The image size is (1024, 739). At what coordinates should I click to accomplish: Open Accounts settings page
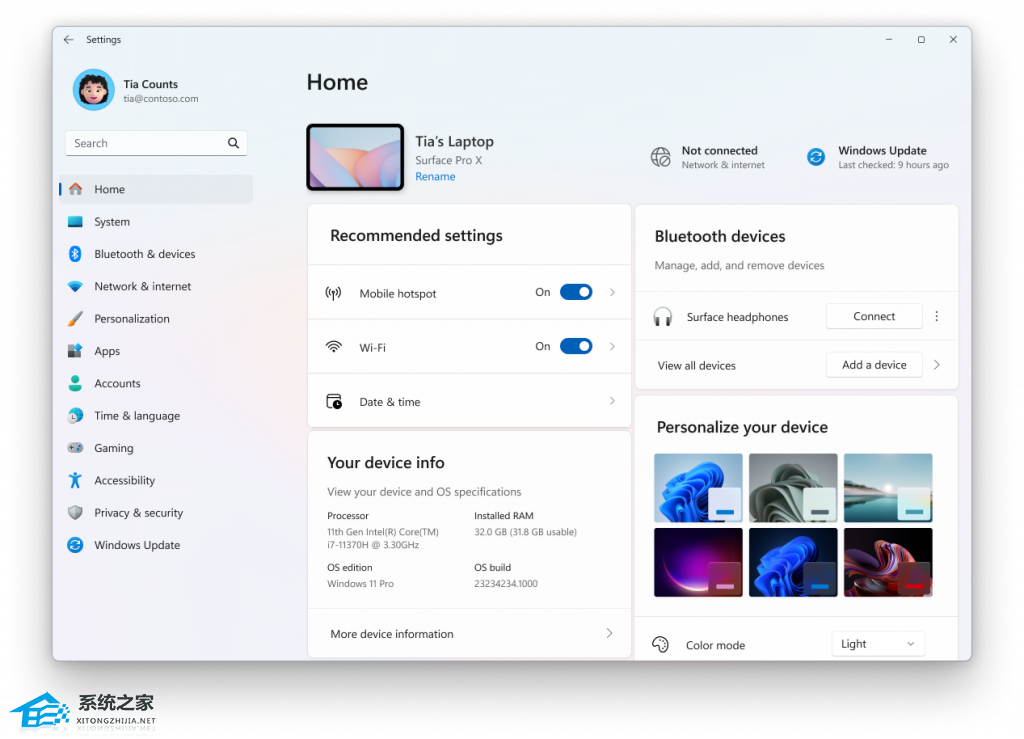(x=156, y=383)
